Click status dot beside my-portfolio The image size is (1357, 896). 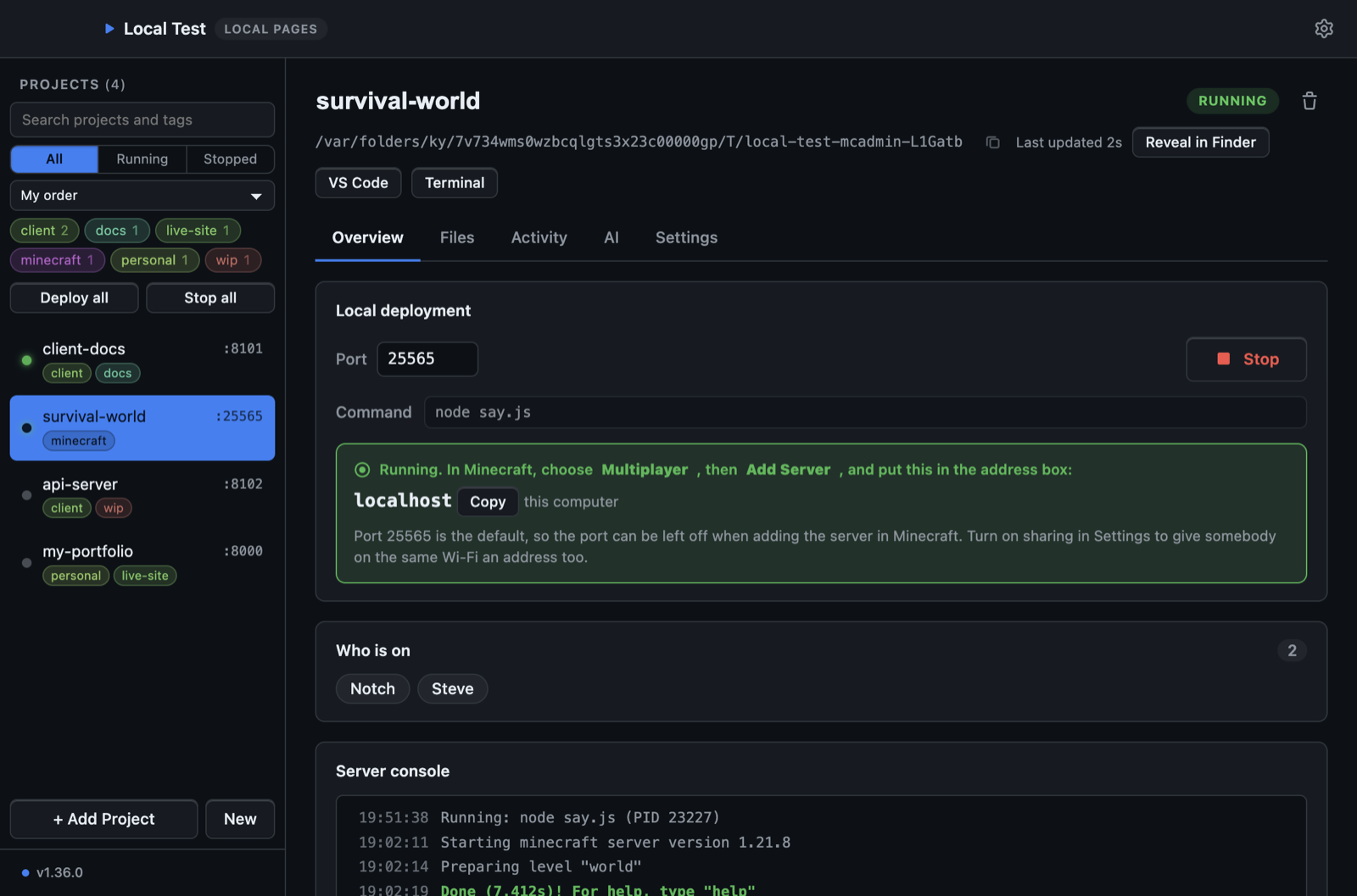pos(26,563)
